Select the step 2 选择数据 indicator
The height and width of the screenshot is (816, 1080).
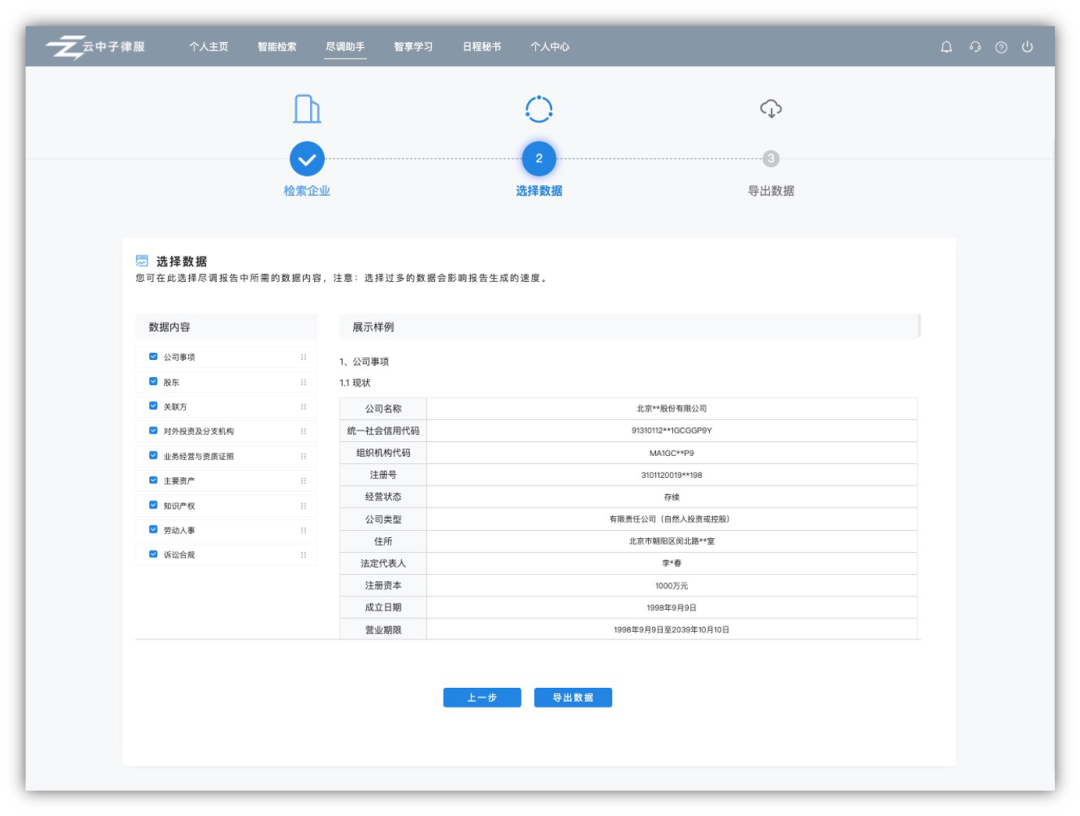539,158
